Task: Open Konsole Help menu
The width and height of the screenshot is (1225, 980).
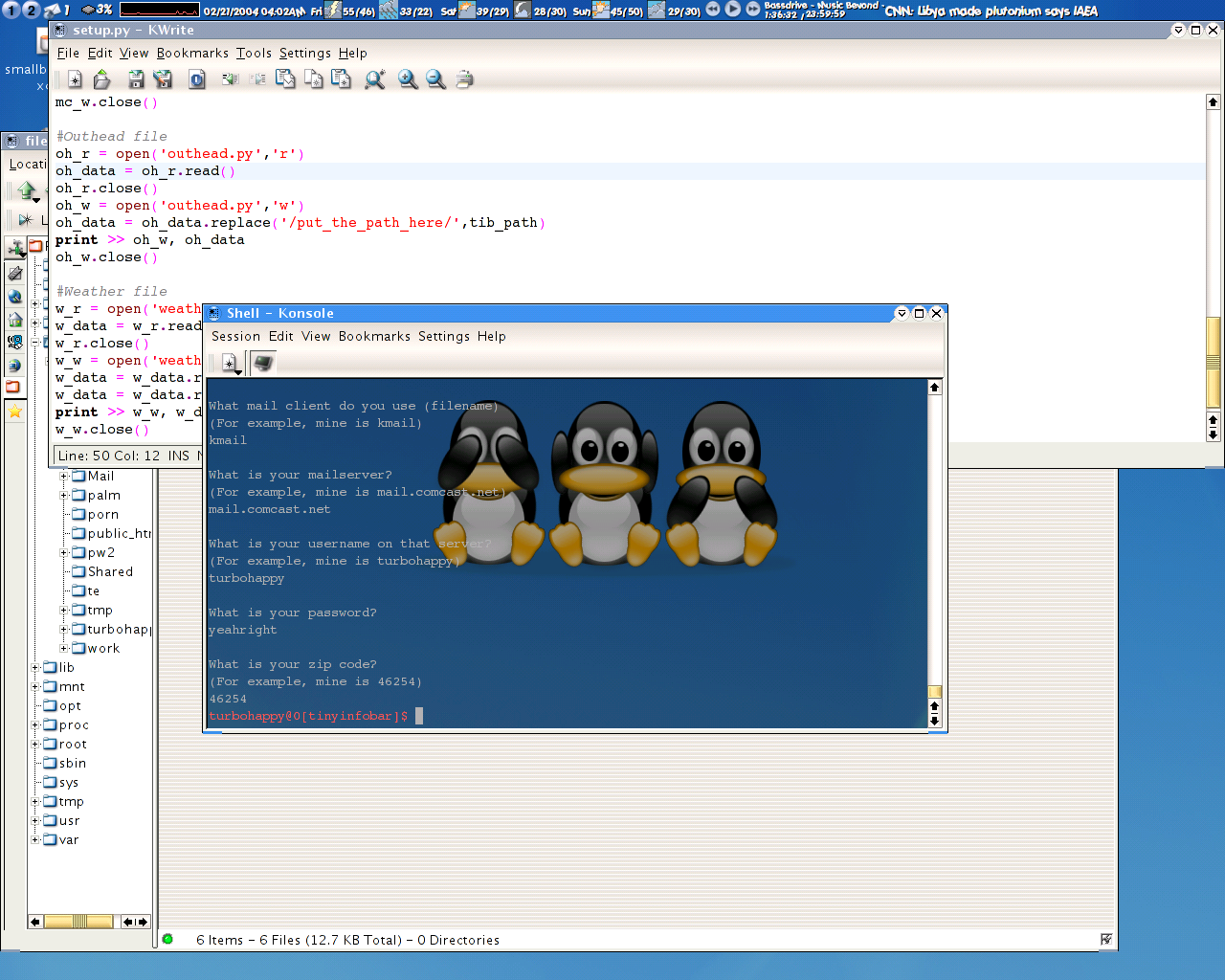Action: 491,336
